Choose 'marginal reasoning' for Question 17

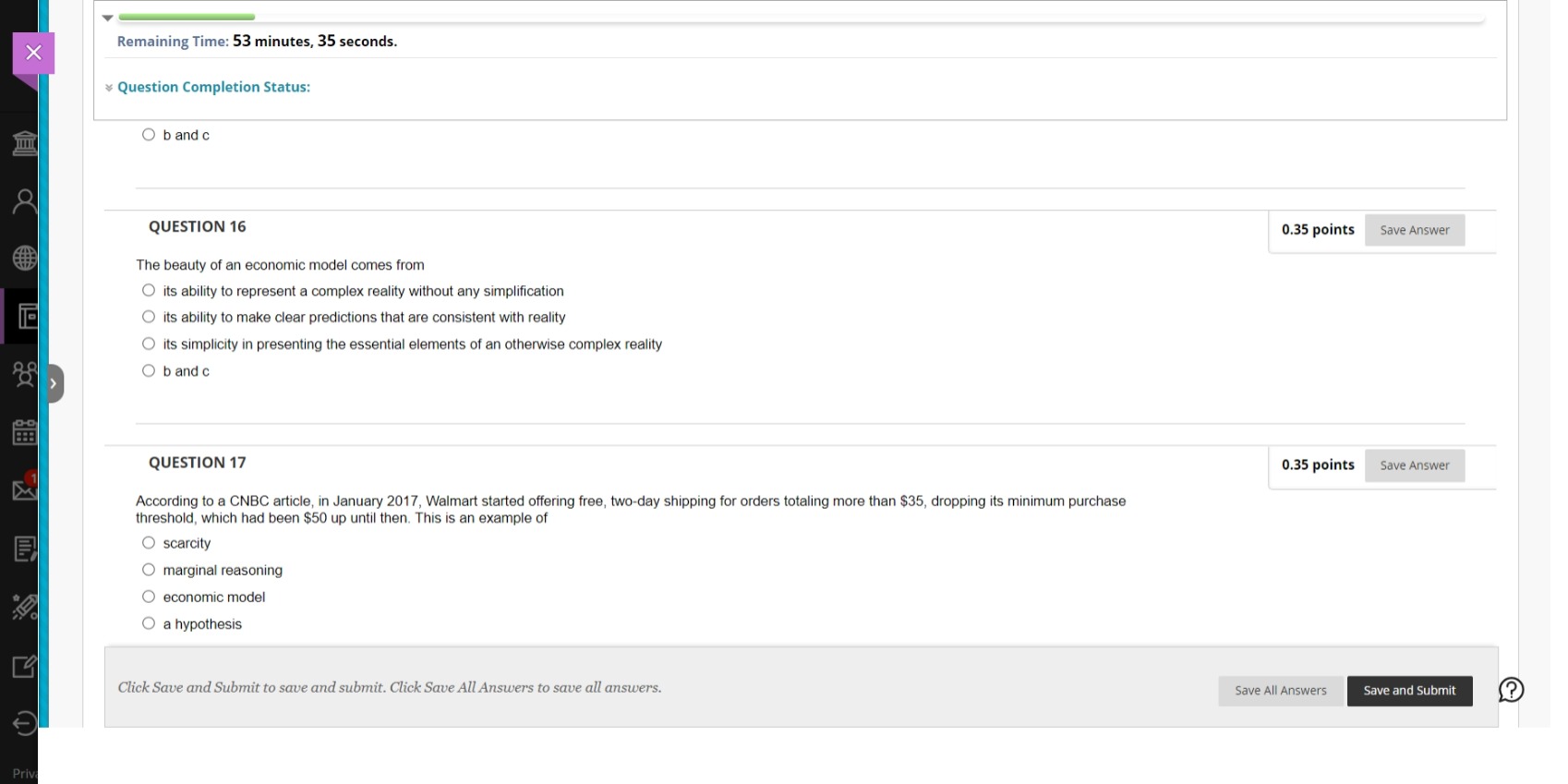point(149,569)
